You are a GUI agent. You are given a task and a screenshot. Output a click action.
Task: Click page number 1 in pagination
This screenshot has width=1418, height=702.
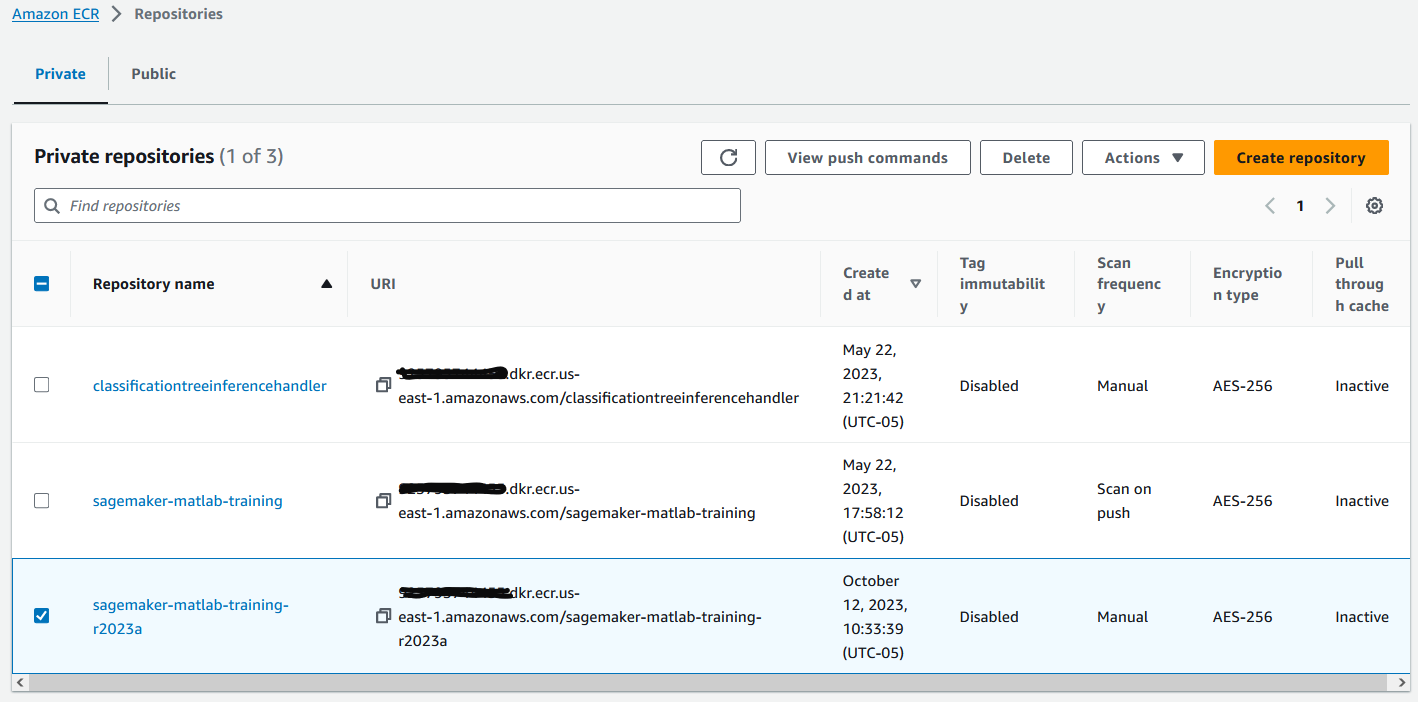pos(1300,206)
